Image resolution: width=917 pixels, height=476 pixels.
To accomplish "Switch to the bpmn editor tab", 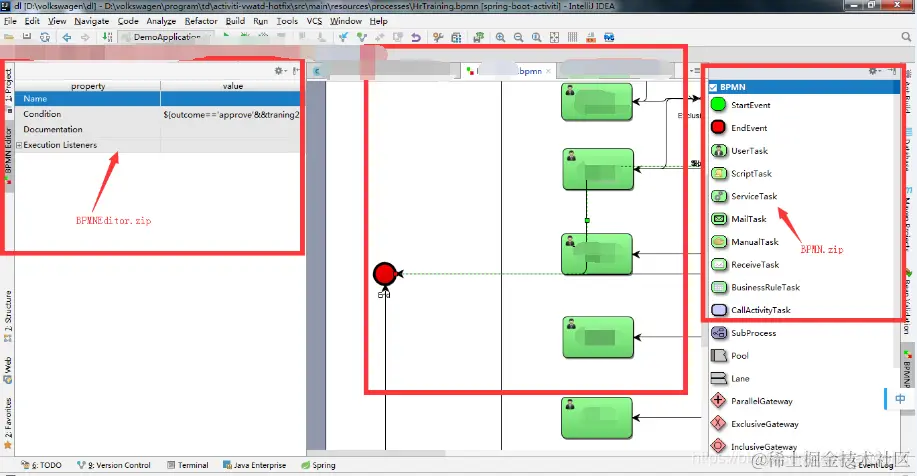I will click(506, 71).
